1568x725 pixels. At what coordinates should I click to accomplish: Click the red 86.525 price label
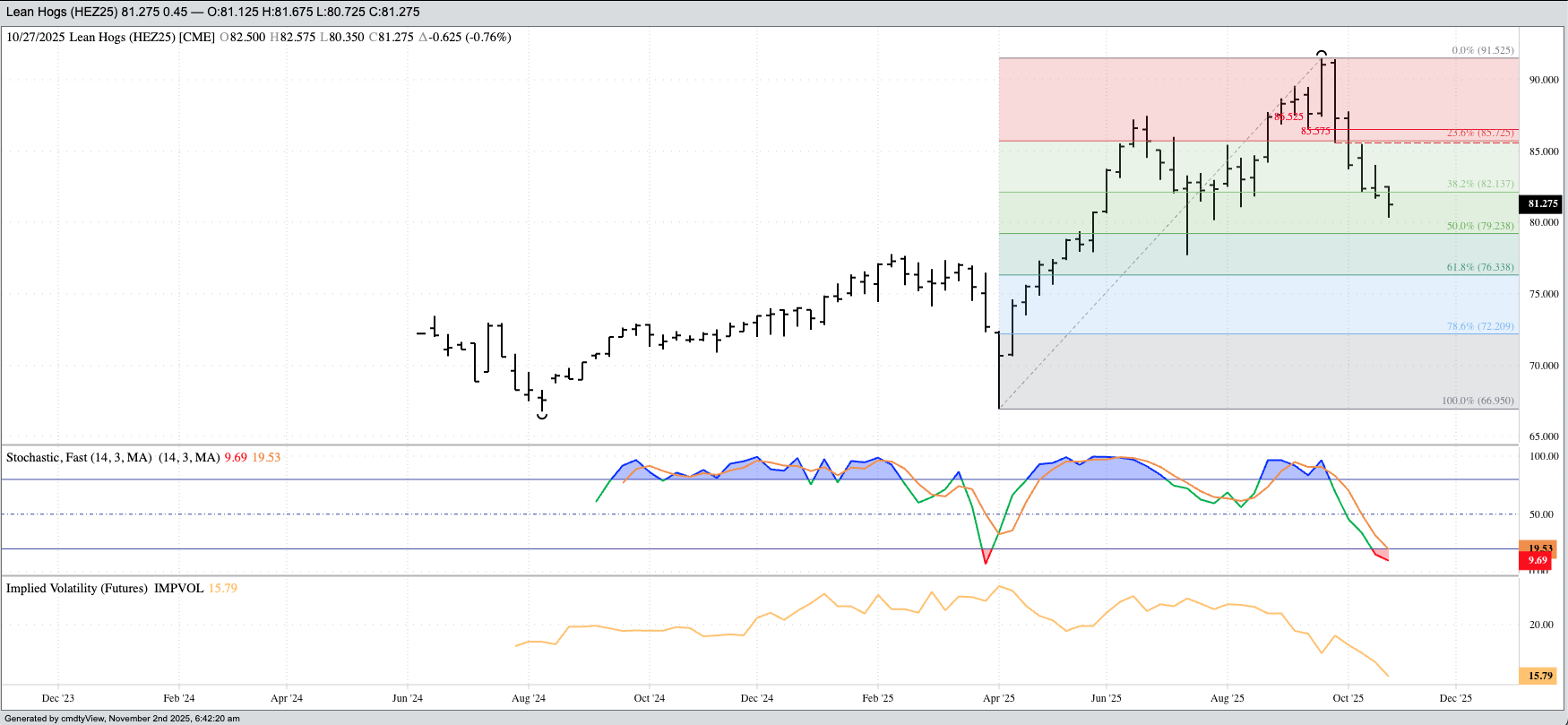tap(1288, 117)
